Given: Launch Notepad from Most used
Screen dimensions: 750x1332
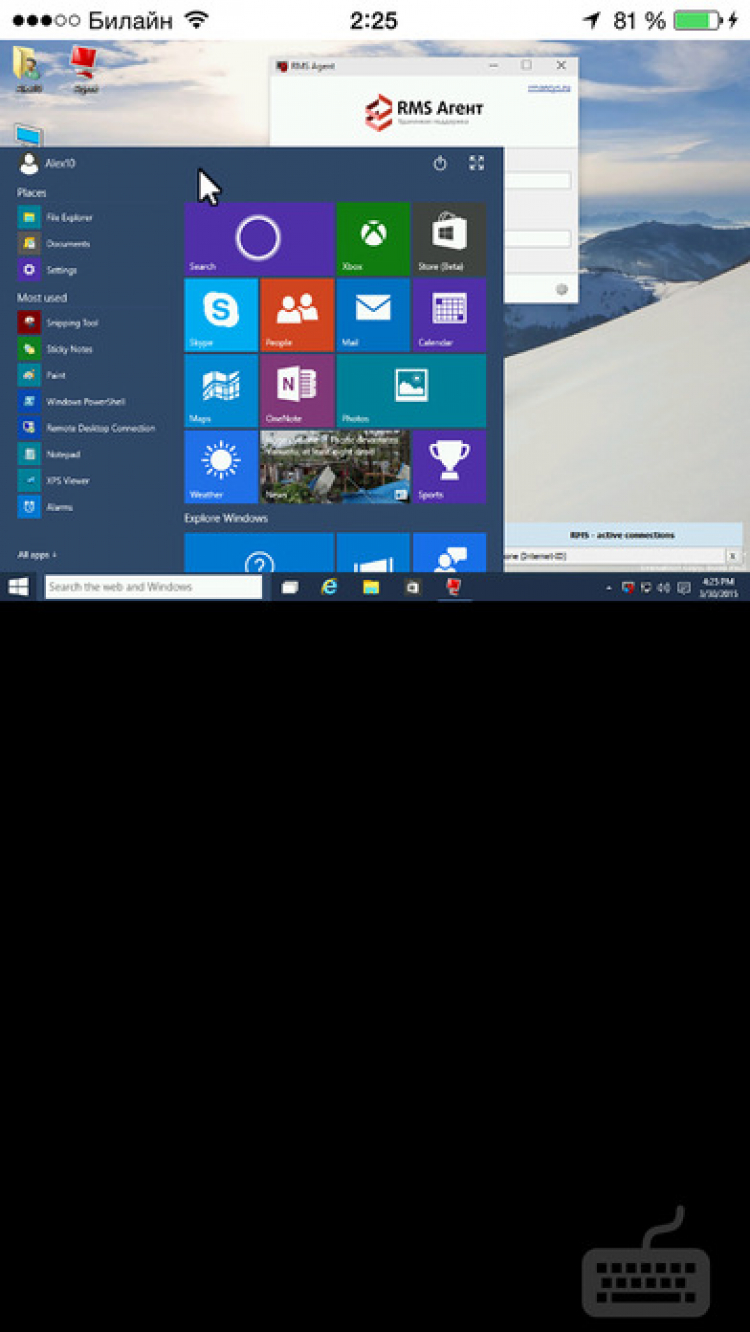Looking at the screenshot, I should click(49, 454).
